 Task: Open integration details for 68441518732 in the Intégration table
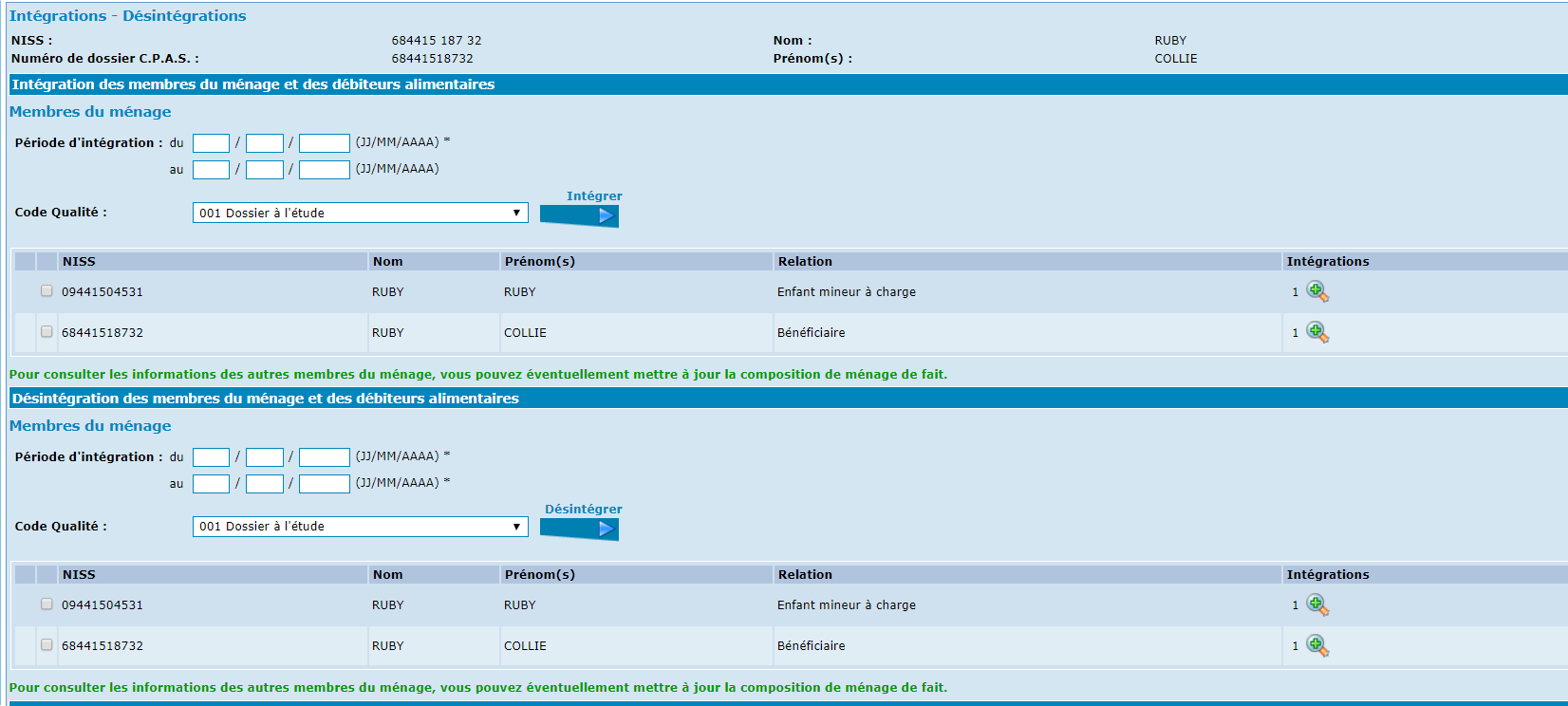[x=1317, y=332]
